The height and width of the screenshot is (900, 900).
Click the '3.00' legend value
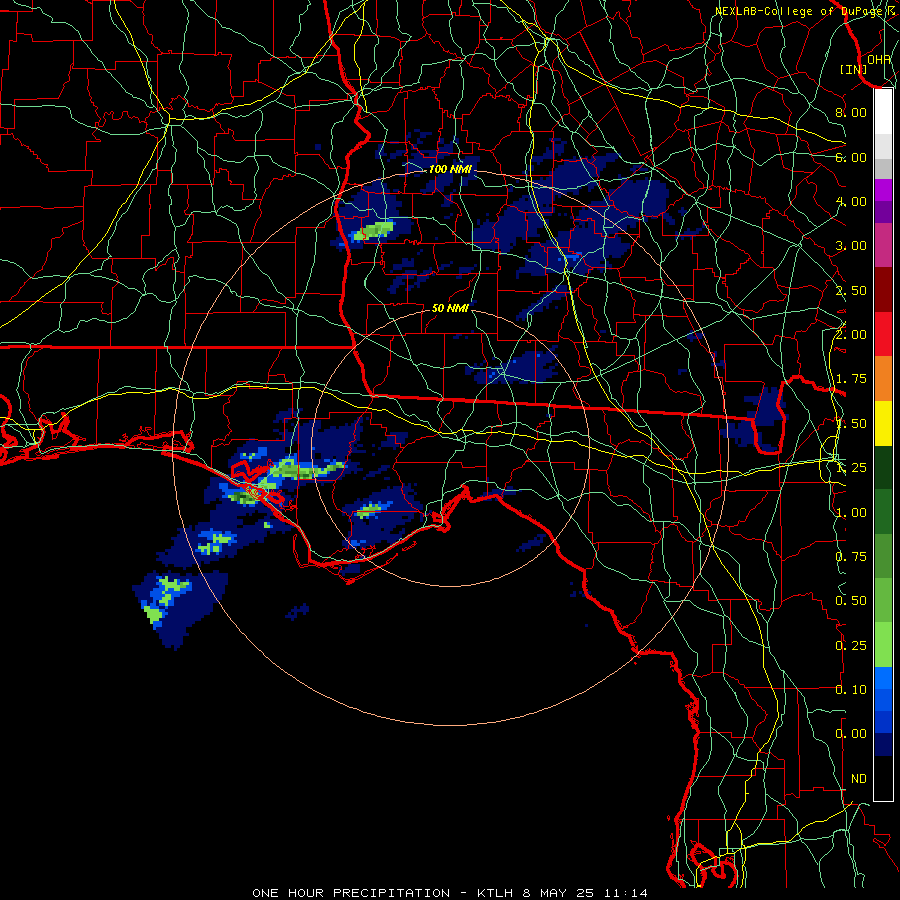pos(851,246)
